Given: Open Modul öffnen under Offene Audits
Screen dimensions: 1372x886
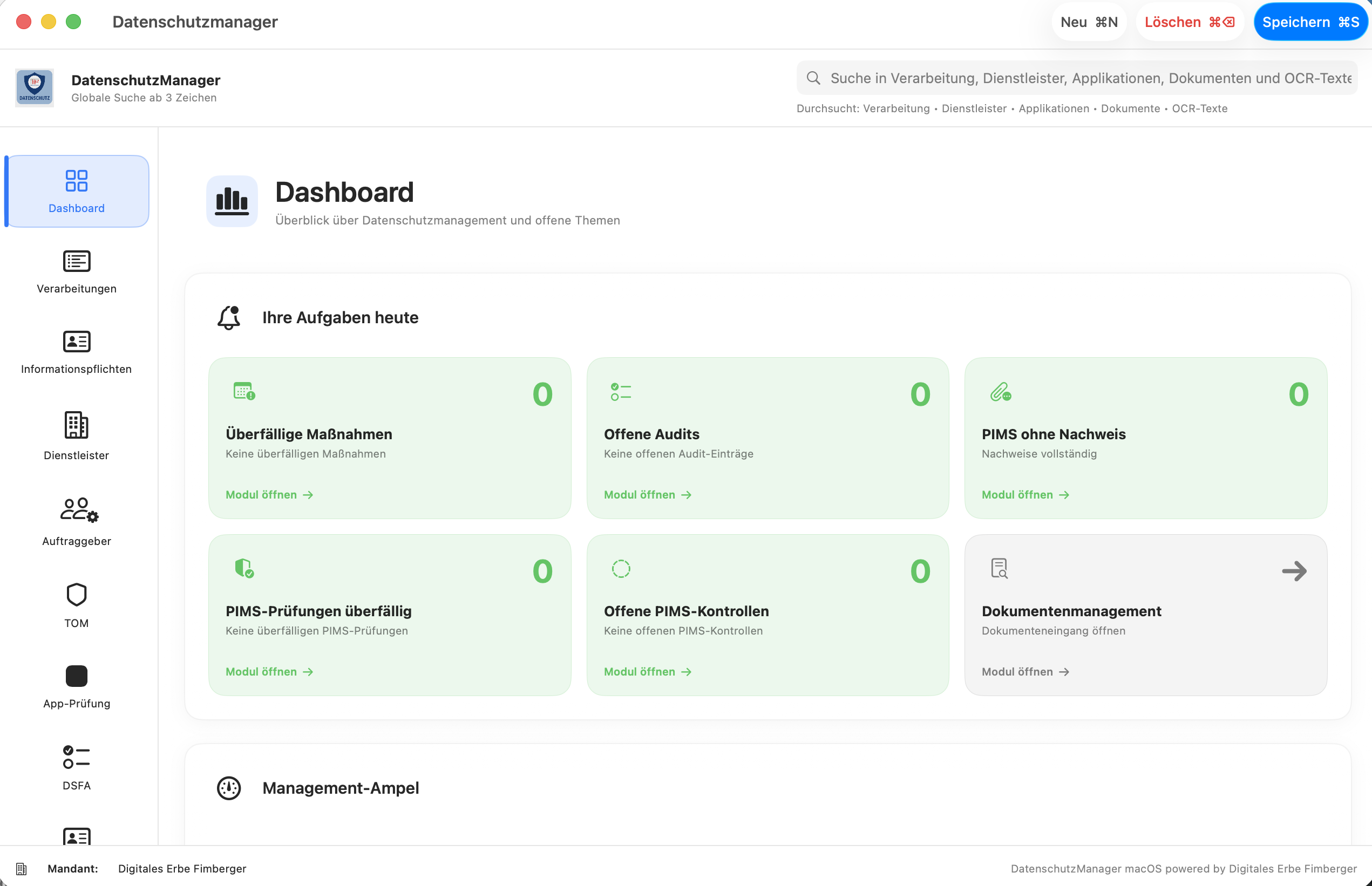Looking at the screenshot, I should (x=648, y=495).
